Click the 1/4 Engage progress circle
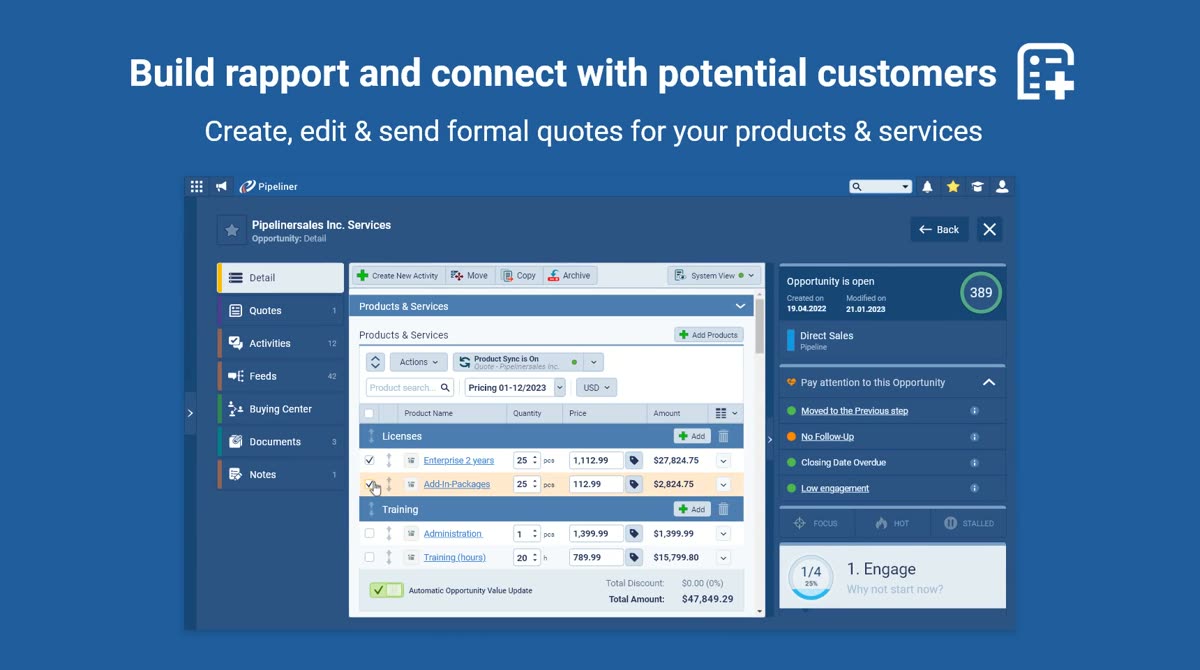1200x670 pixels. click(811, 577)
